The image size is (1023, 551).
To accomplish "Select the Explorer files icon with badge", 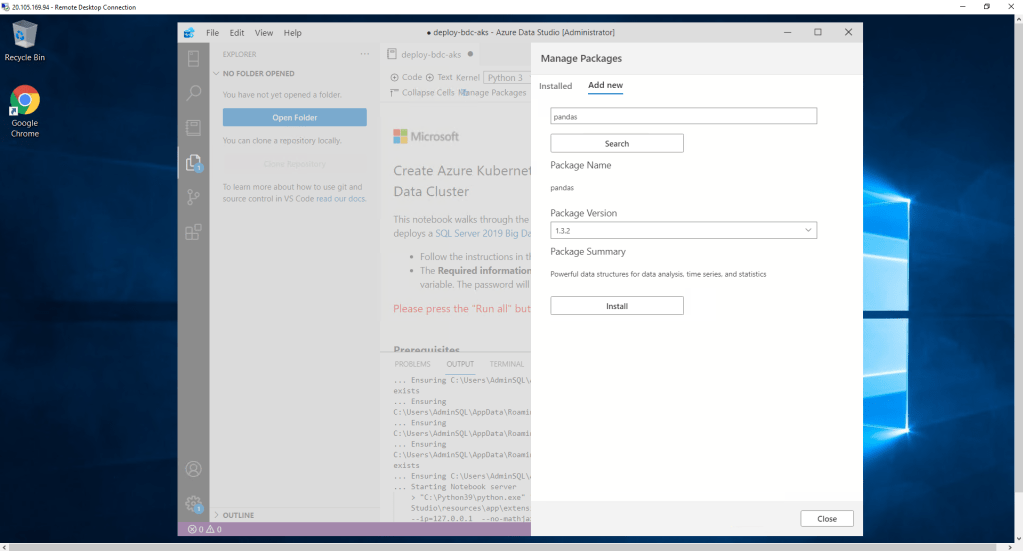I will [x=194, y=162].
